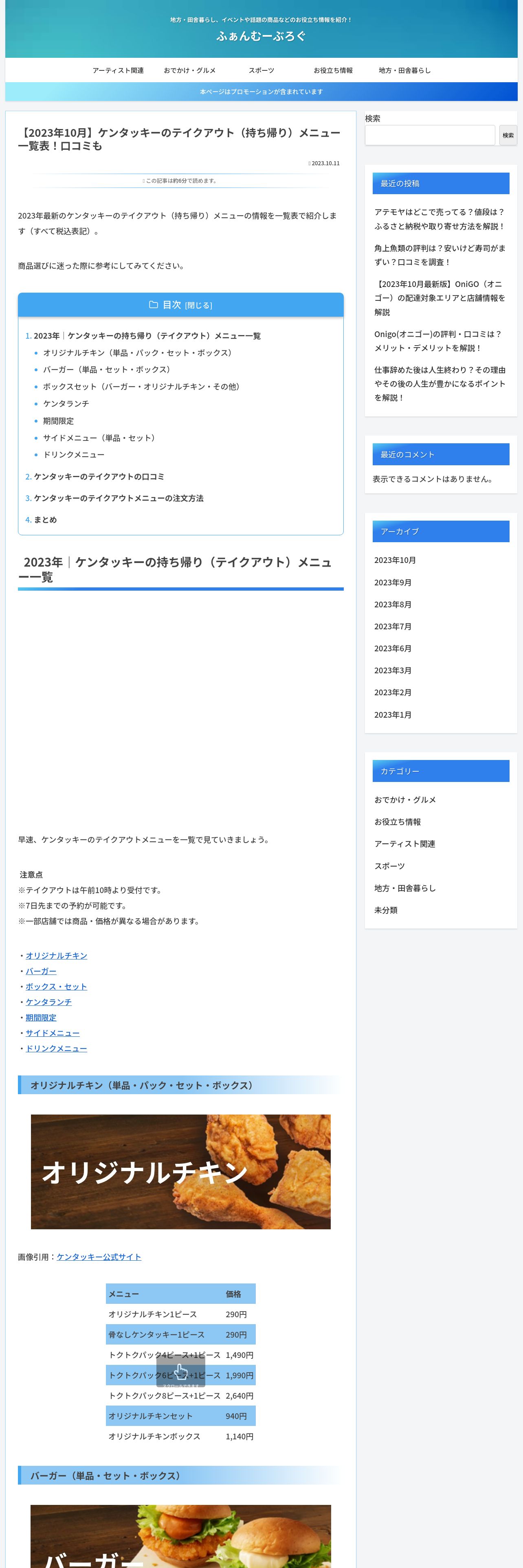Click the folder icon in 目次 header
The width and height of the screenshot is (523, 1568).
tap(154, 305)
